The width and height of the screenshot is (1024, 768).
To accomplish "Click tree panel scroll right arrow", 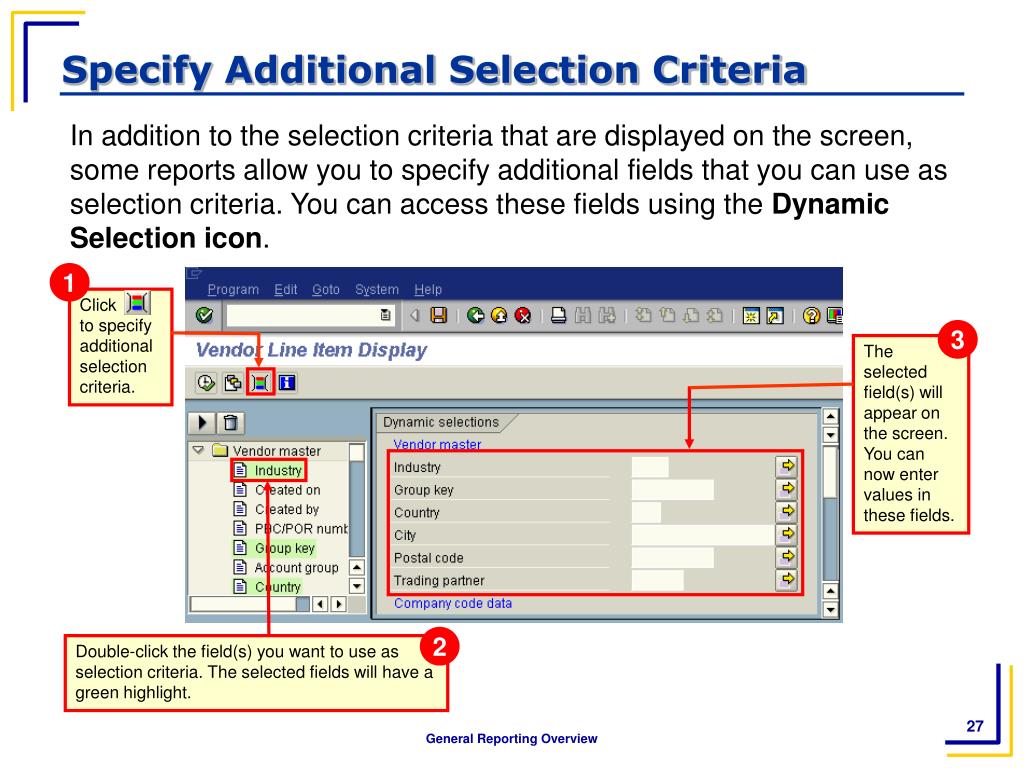I will 338,604.
